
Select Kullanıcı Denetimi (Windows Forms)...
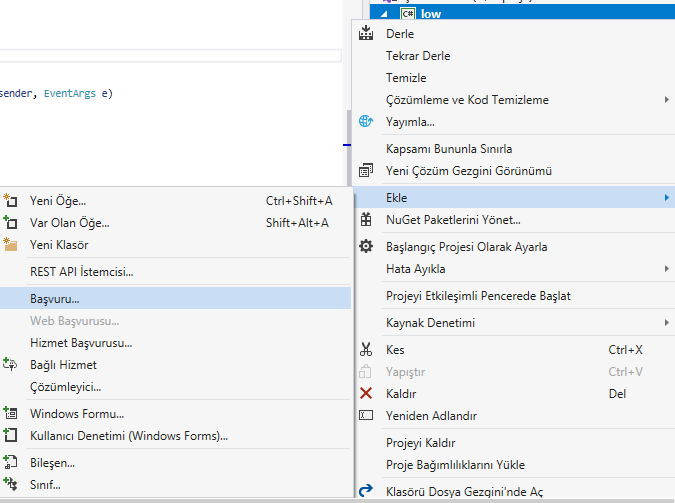(x=175, y=435)
